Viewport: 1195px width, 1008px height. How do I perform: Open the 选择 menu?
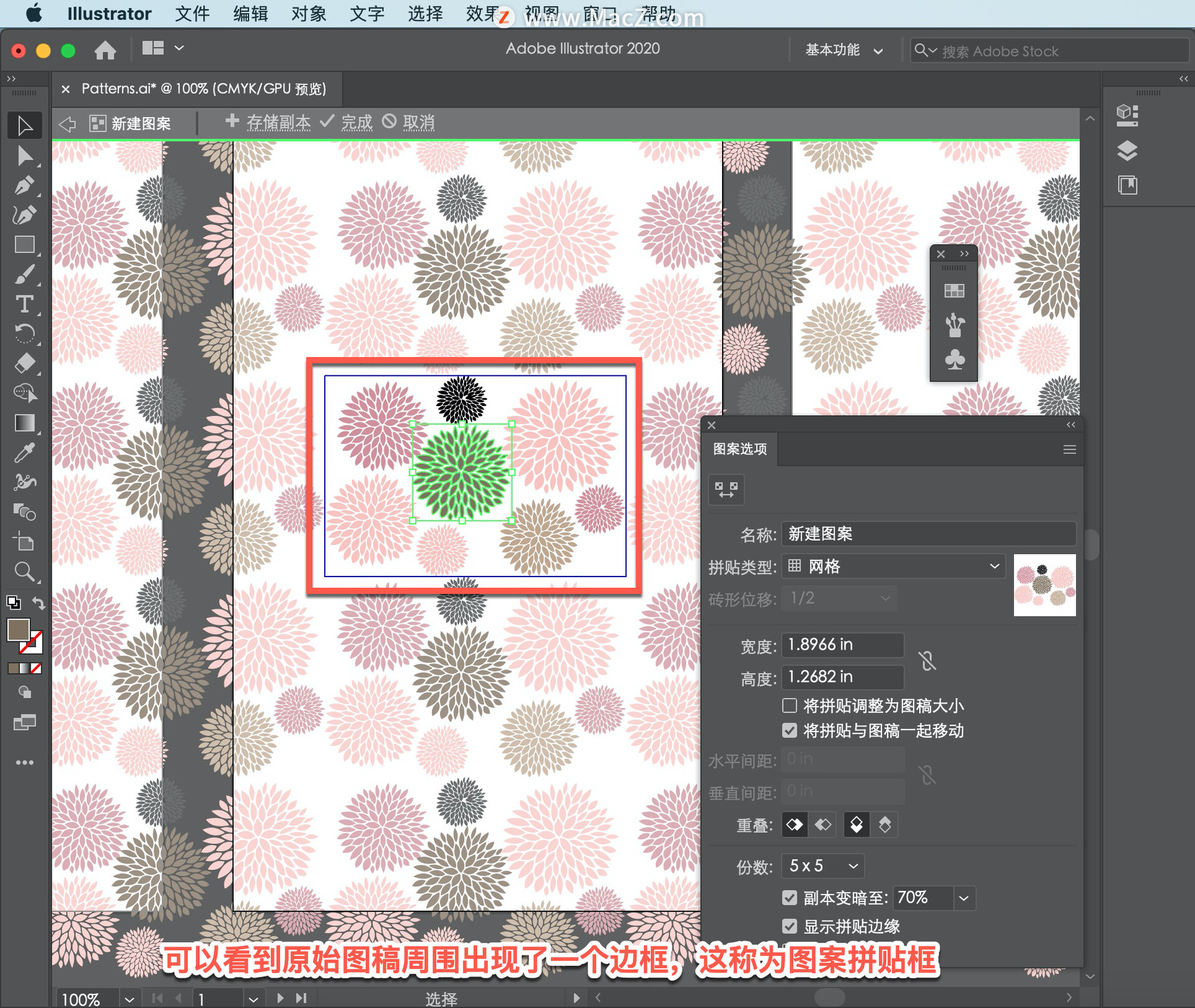(425, 14)
